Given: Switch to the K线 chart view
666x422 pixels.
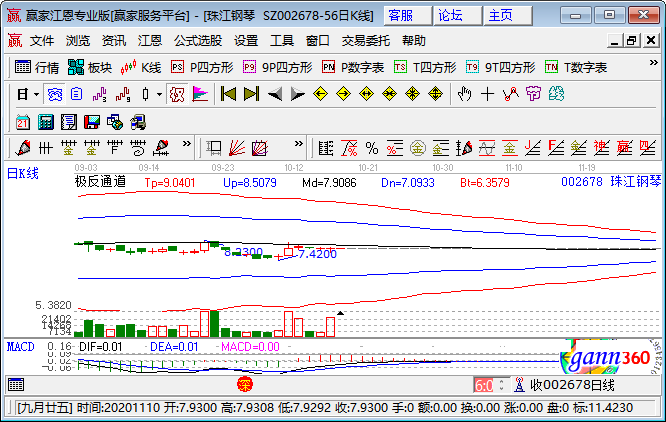Looking at the screenshot, I should [x=141, y=67].
